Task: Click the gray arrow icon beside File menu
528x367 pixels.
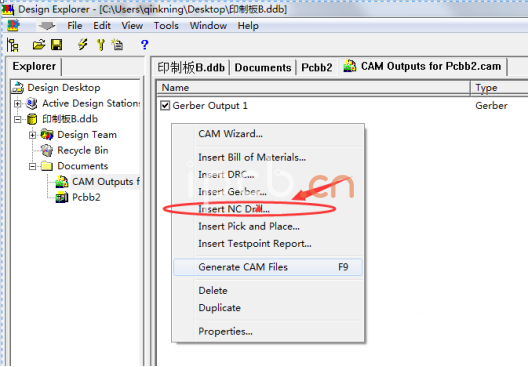Action: [x=46, y=26]
